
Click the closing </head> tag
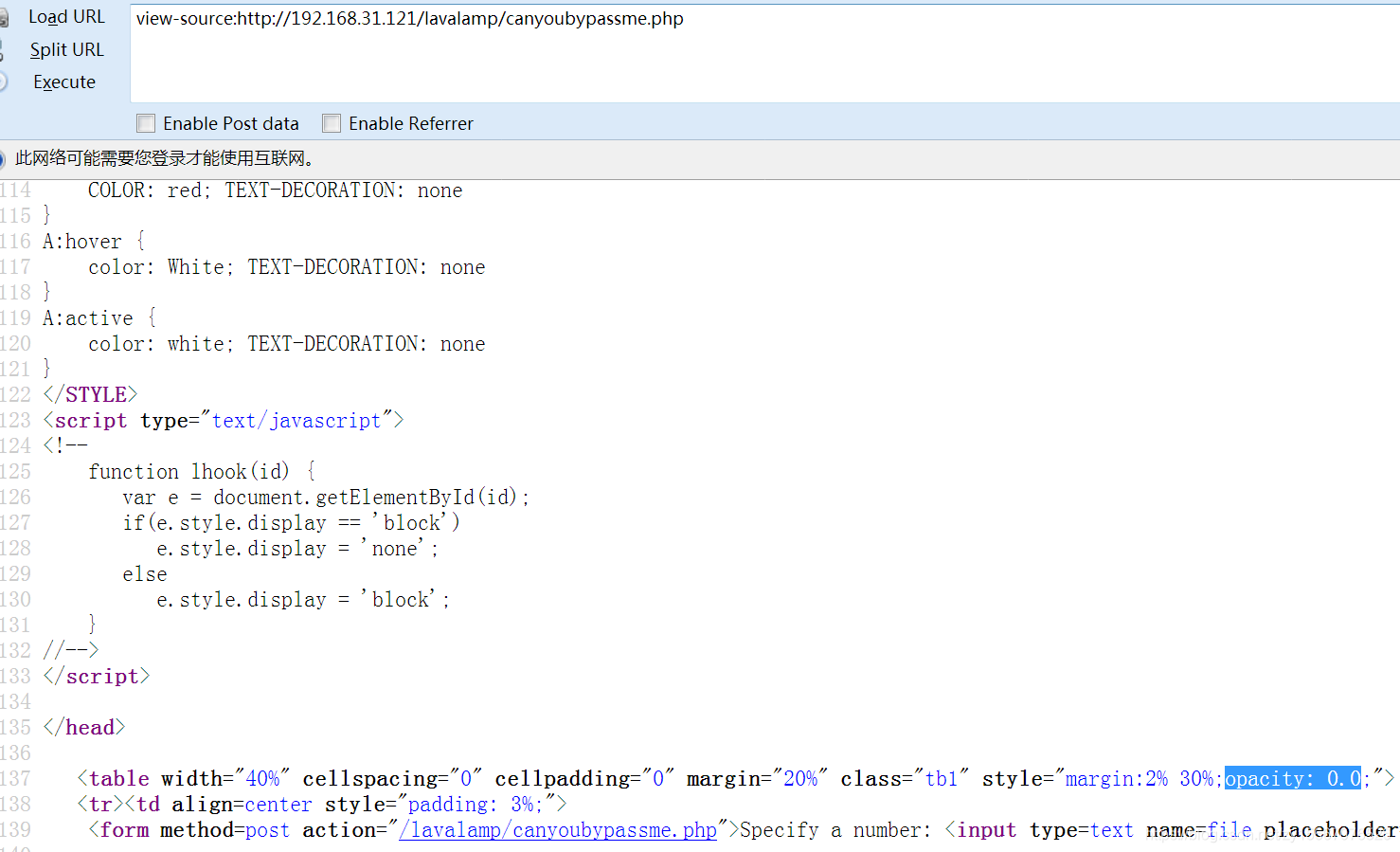(84, 727)
